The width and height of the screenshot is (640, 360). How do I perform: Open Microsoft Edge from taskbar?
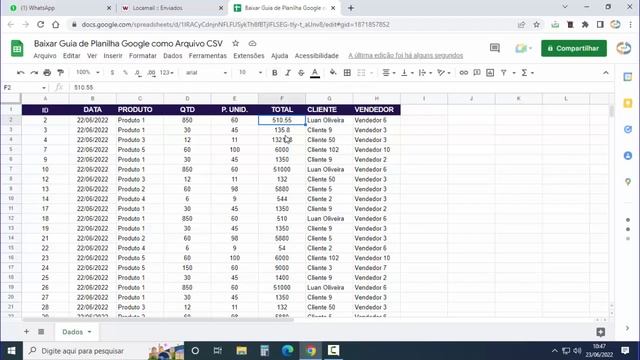[x=288, y=351]
